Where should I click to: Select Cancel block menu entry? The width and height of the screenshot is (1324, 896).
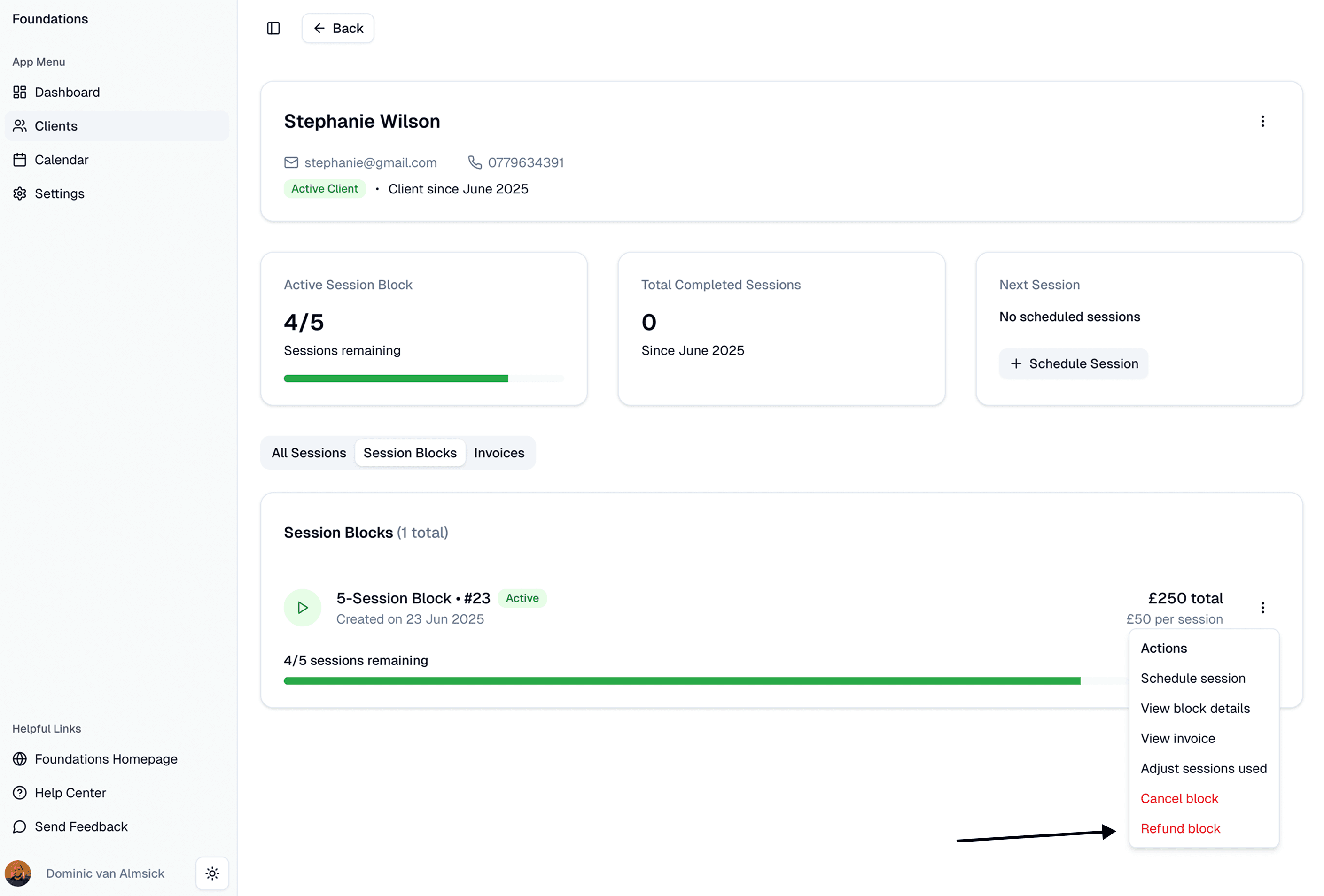tap(1179, 798)
